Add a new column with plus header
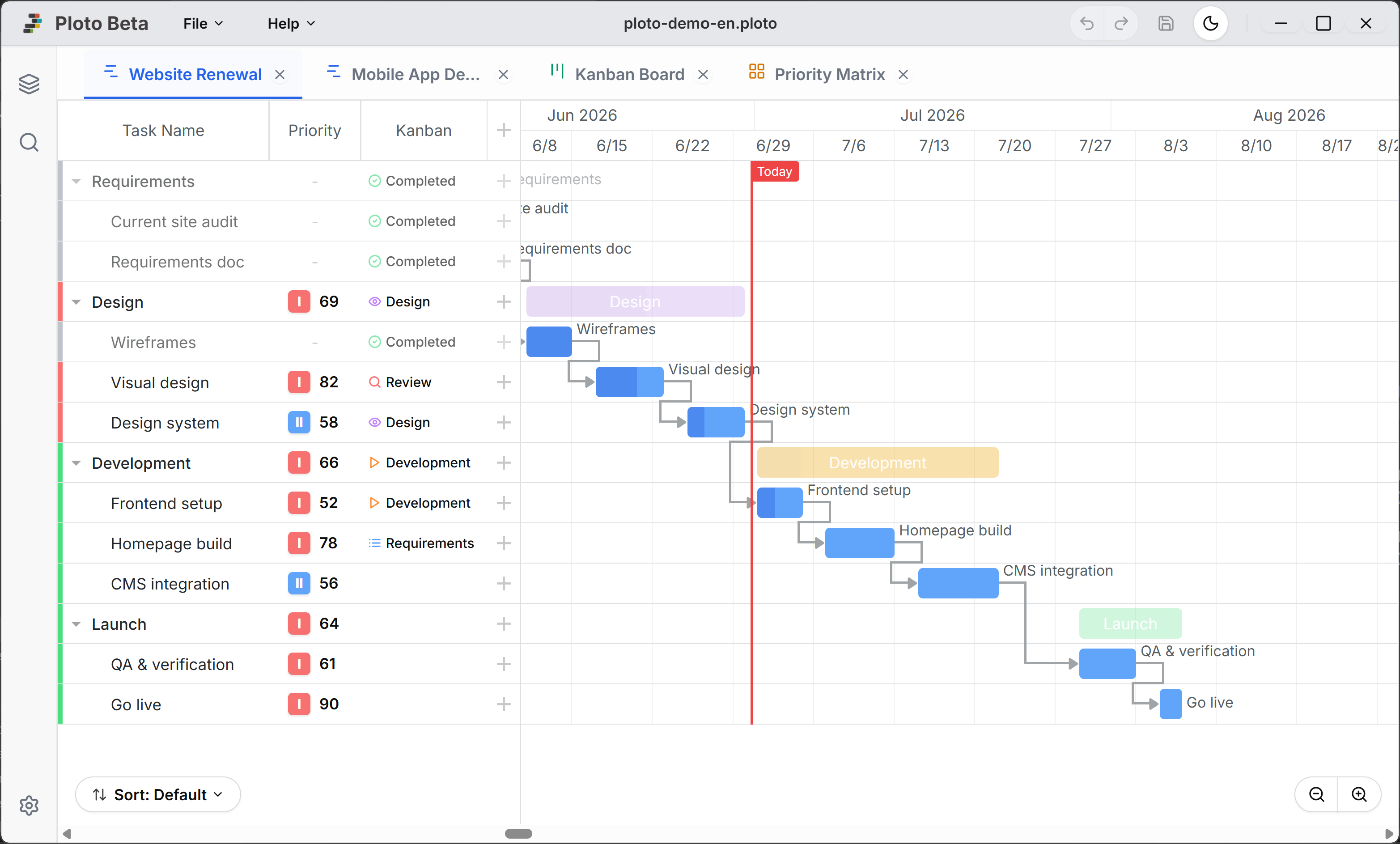The width and height of the screenshot is (1400, 844). (x=503, y=130)
